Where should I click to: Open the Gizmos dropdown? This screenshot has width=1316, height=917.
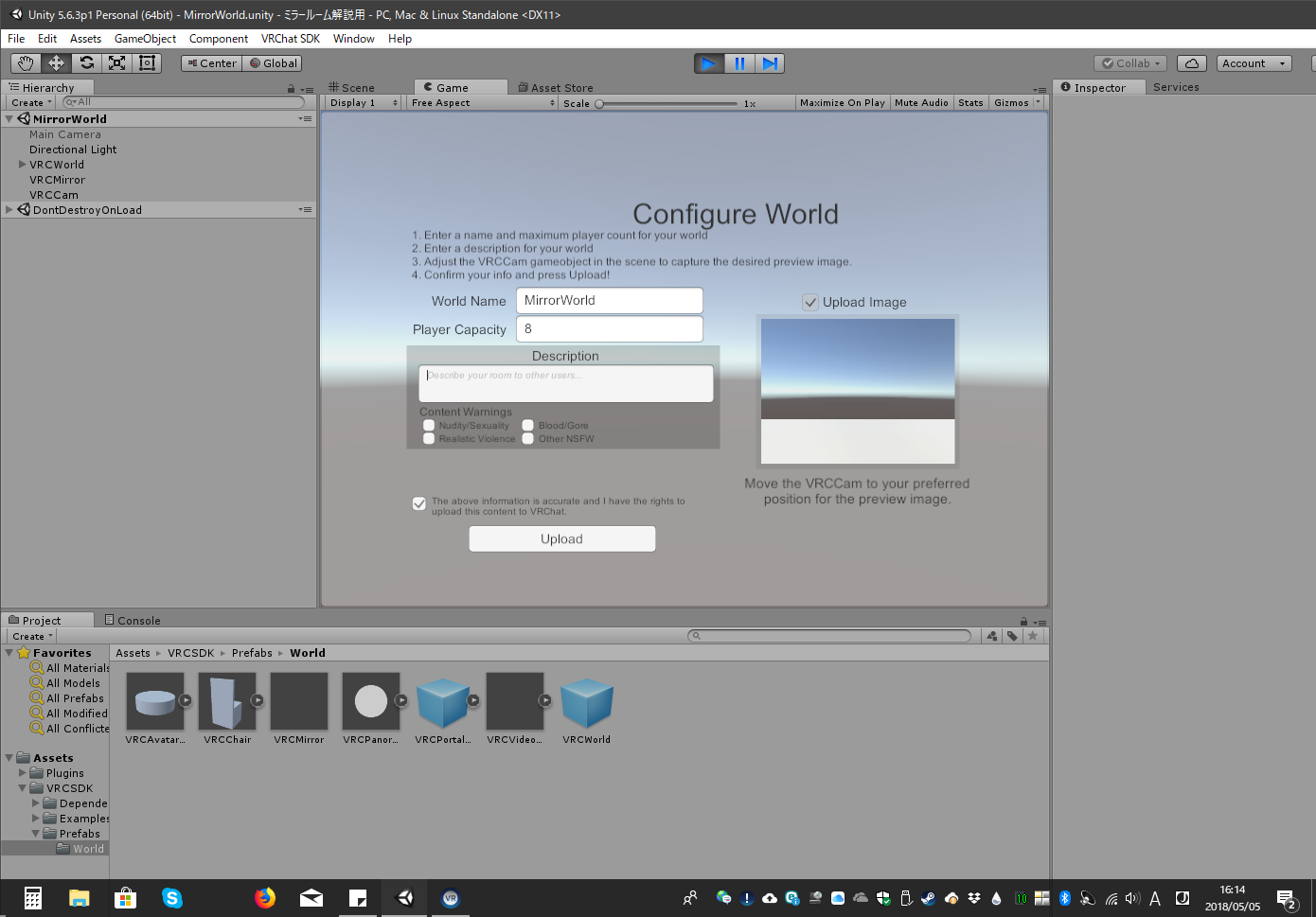[x=1017, y=102]
